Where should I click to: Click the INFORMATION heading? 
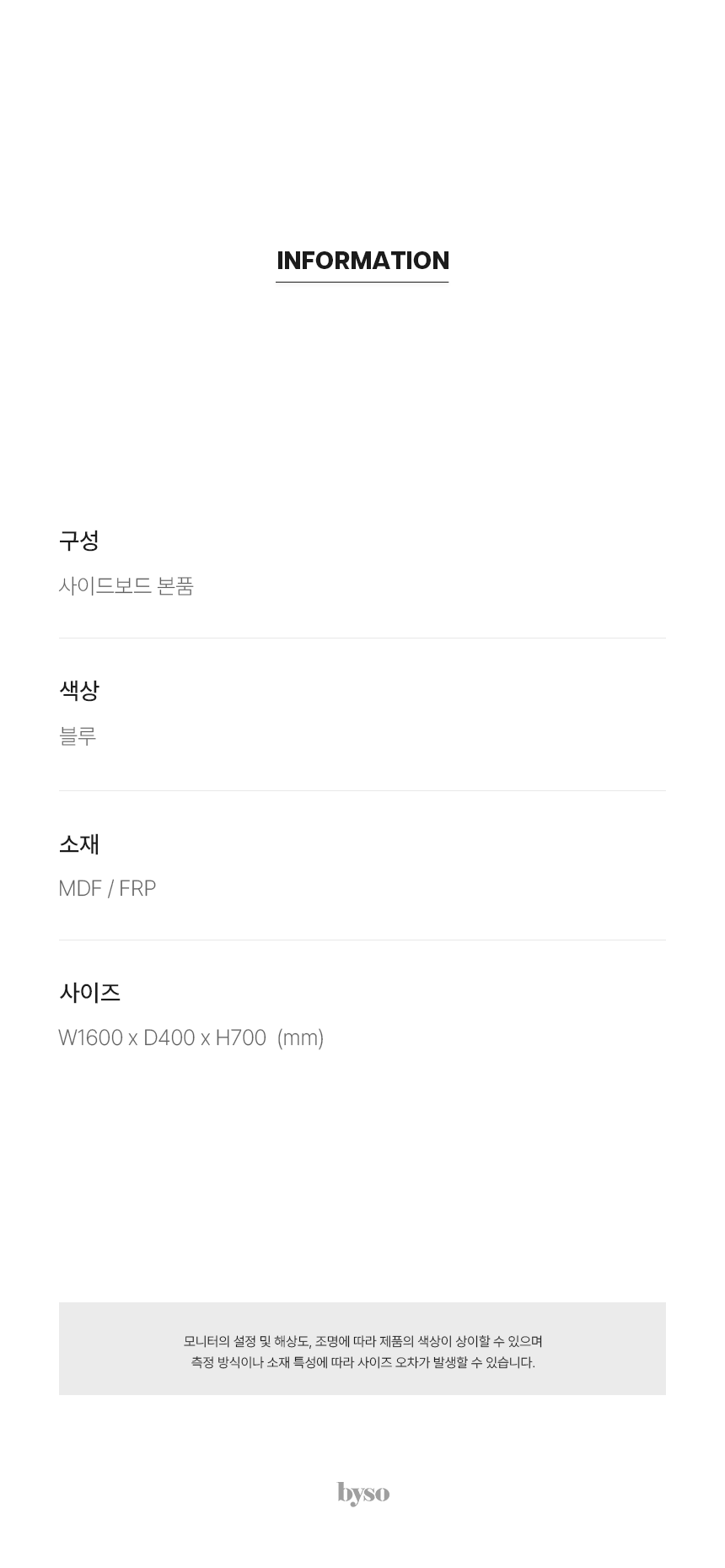[x=362, y=261]
